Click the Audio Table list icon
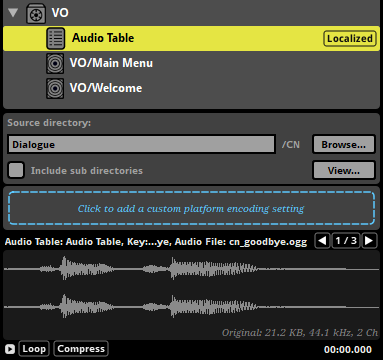Screen dimensions: 383x360 click(x=55, y=39)
